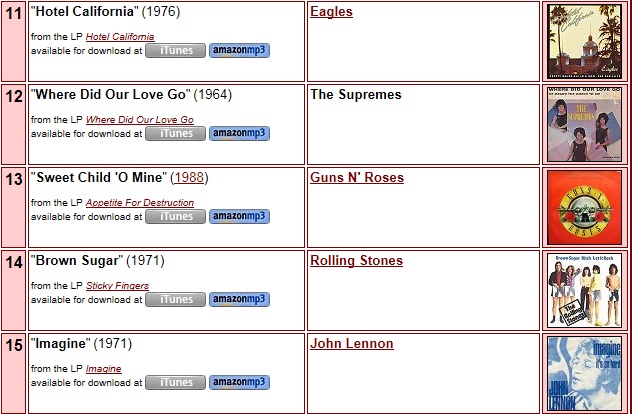Open iTunes download for Where Did Our Love Go
Viewport: 632px width, 414px height.
[x=175, y=133]
